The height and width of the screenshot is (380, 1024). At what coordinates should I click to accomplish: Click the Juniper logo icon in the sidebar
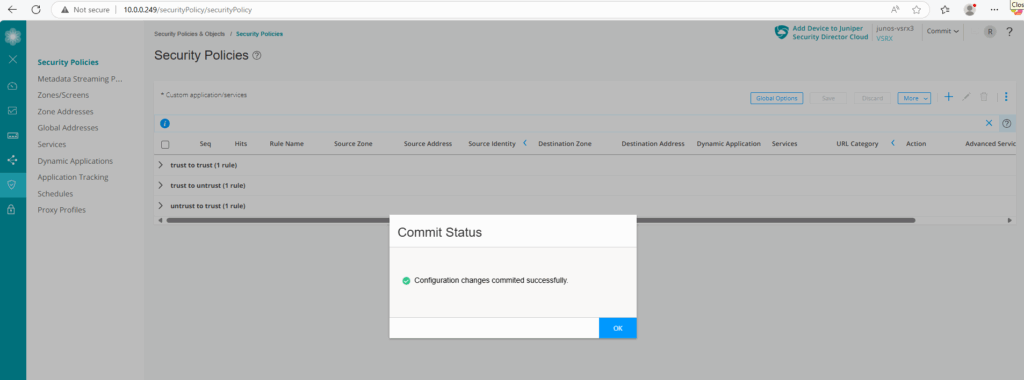(12, 36)
